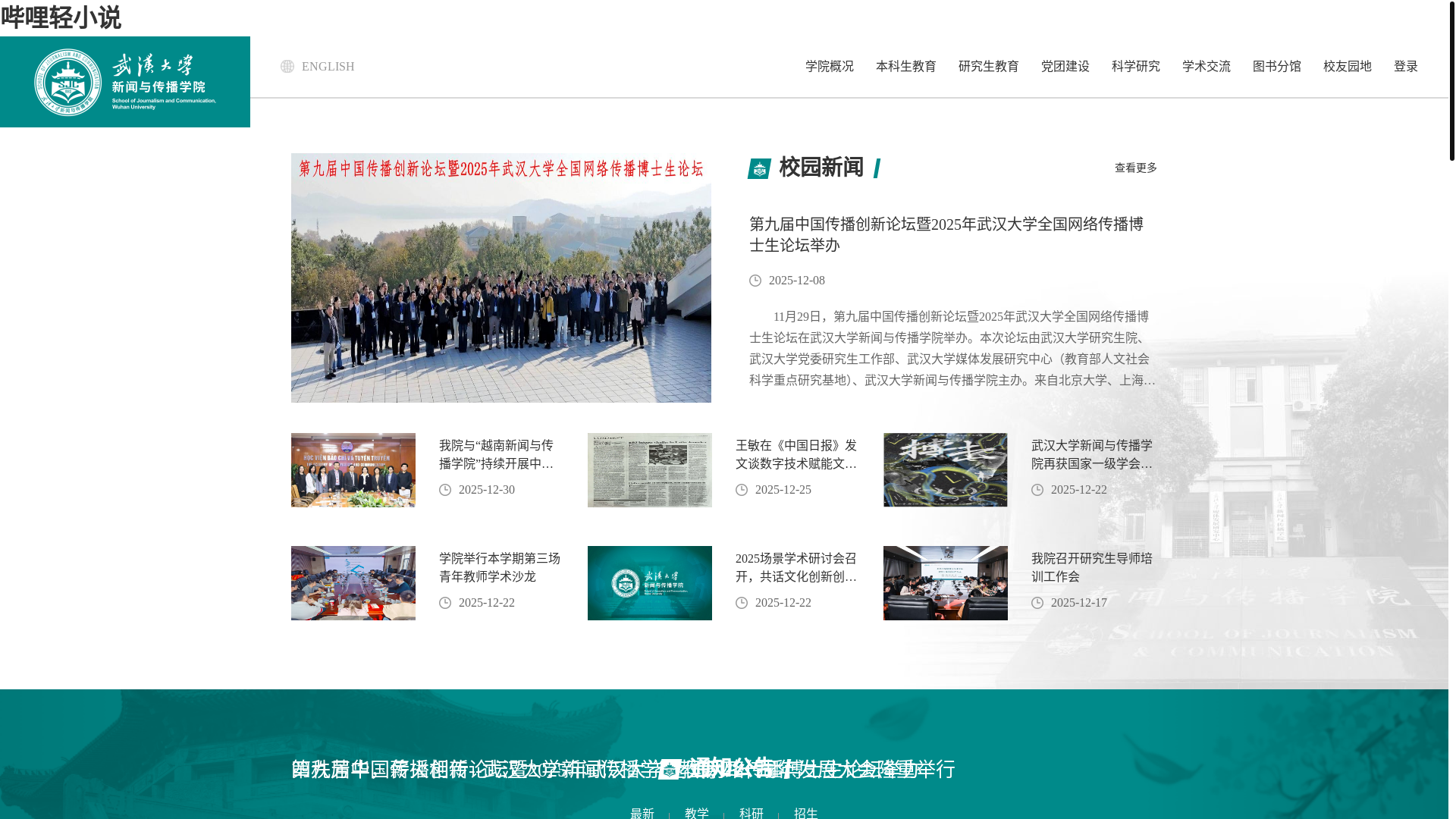
Task: Click the page vertical scrollbar thumb
Action: (1452, 80)
